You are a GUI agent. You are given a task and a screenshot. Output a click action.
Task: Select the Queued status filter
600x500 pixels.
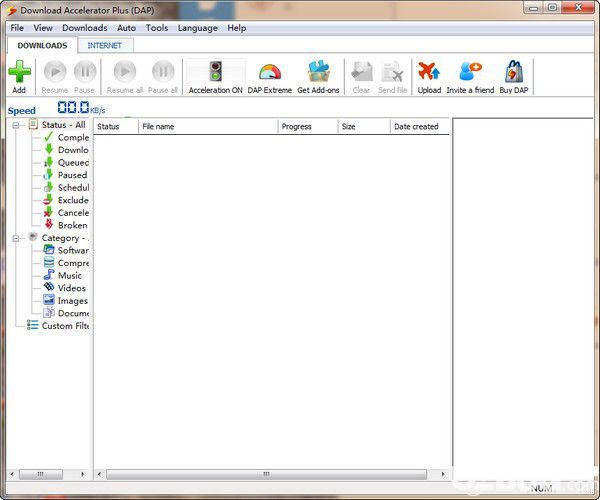click(x=73, y=163)
